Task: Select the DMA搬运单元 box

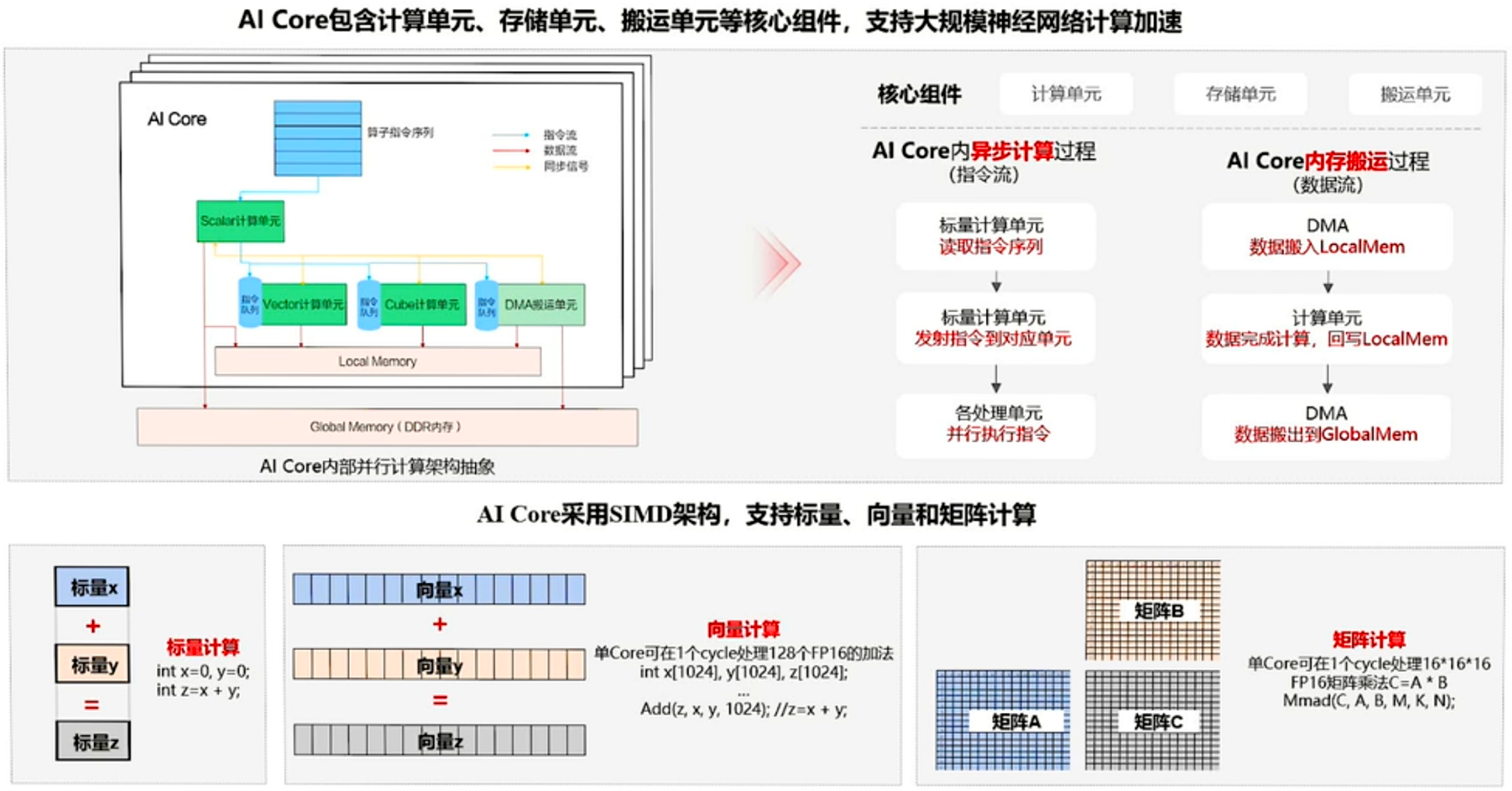Action: coord(541,304)
